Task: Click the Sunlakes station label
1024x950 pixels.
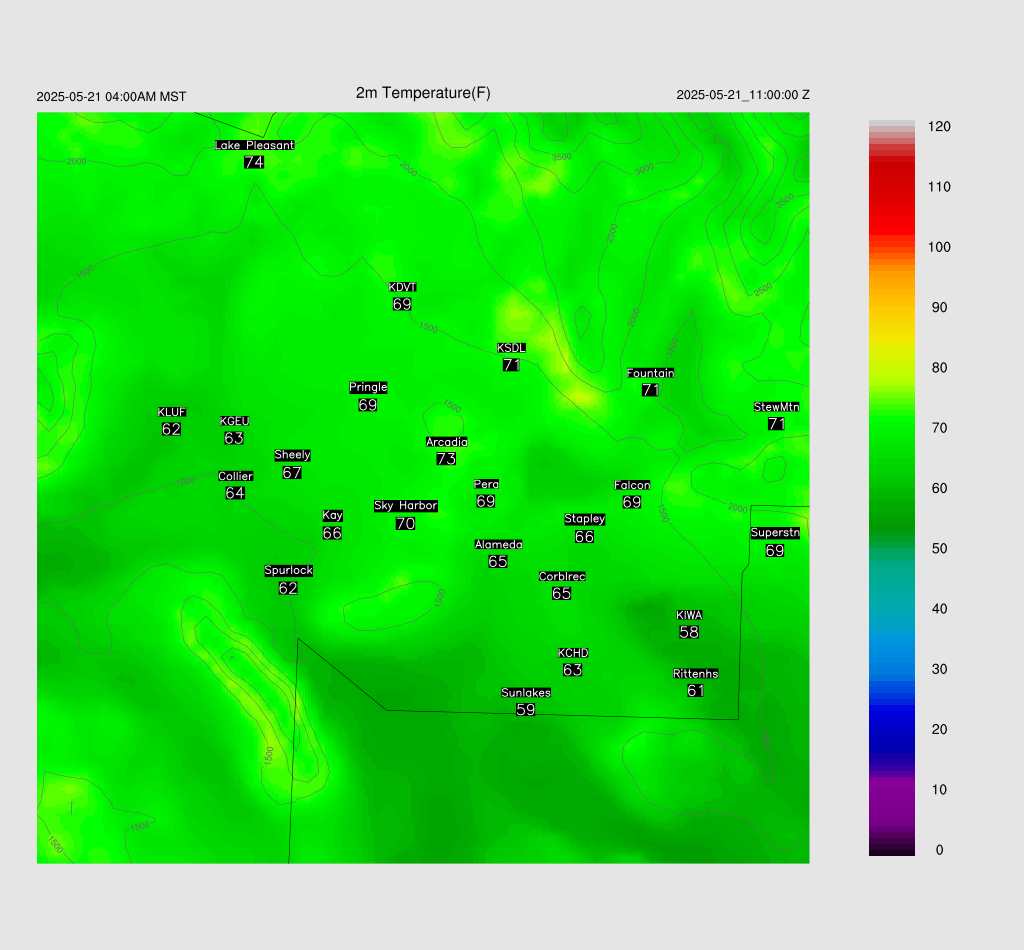Action: pyautogui.click(x=526, y=693)
